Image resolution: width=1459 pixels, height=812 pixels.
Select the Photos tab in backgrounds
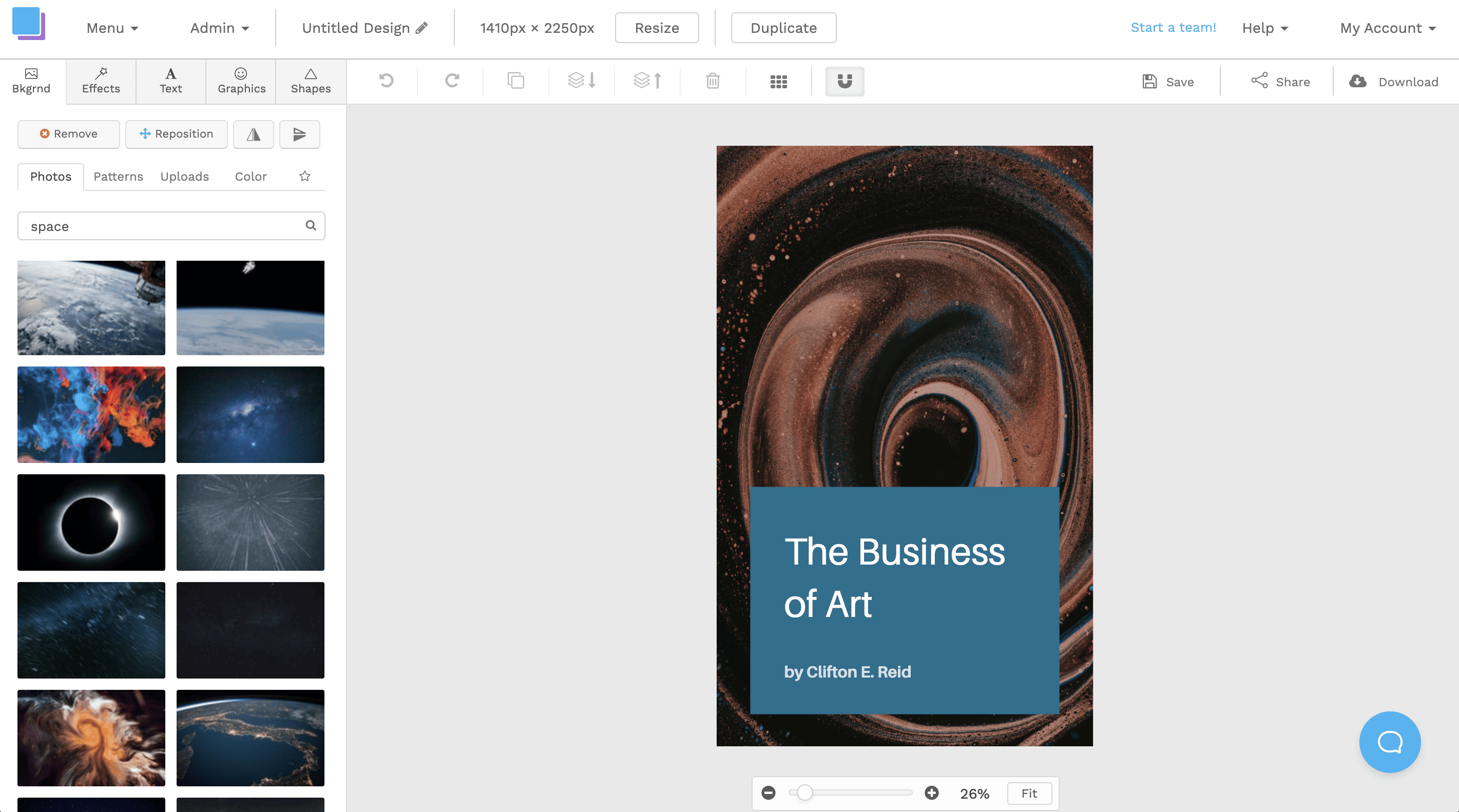[x=51, y=176]
